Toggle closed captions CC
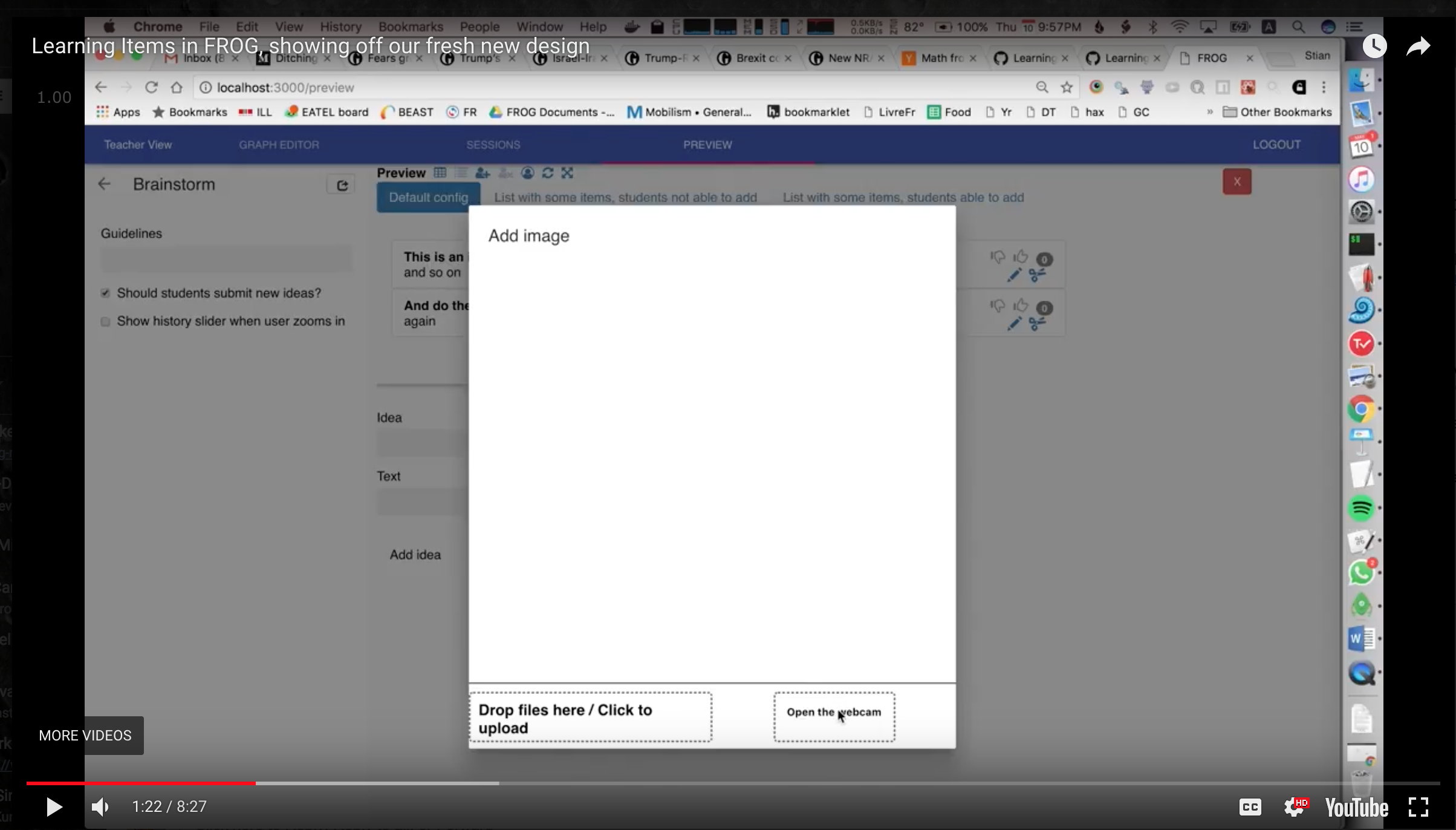The height and width of the screenshot is (830, 1456). [1250, 807]
